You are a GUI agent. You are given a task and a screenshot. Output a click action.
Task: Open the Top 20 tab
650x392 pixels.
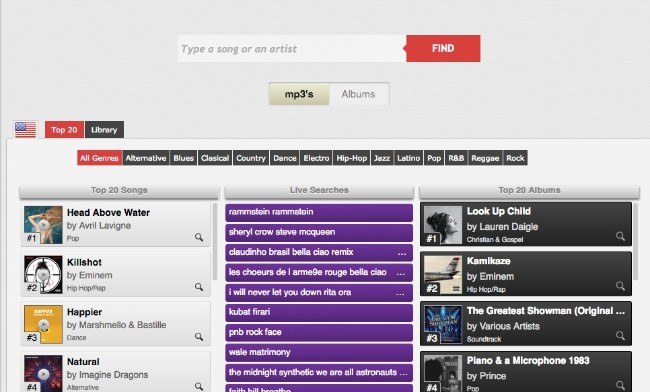(64, 130)
